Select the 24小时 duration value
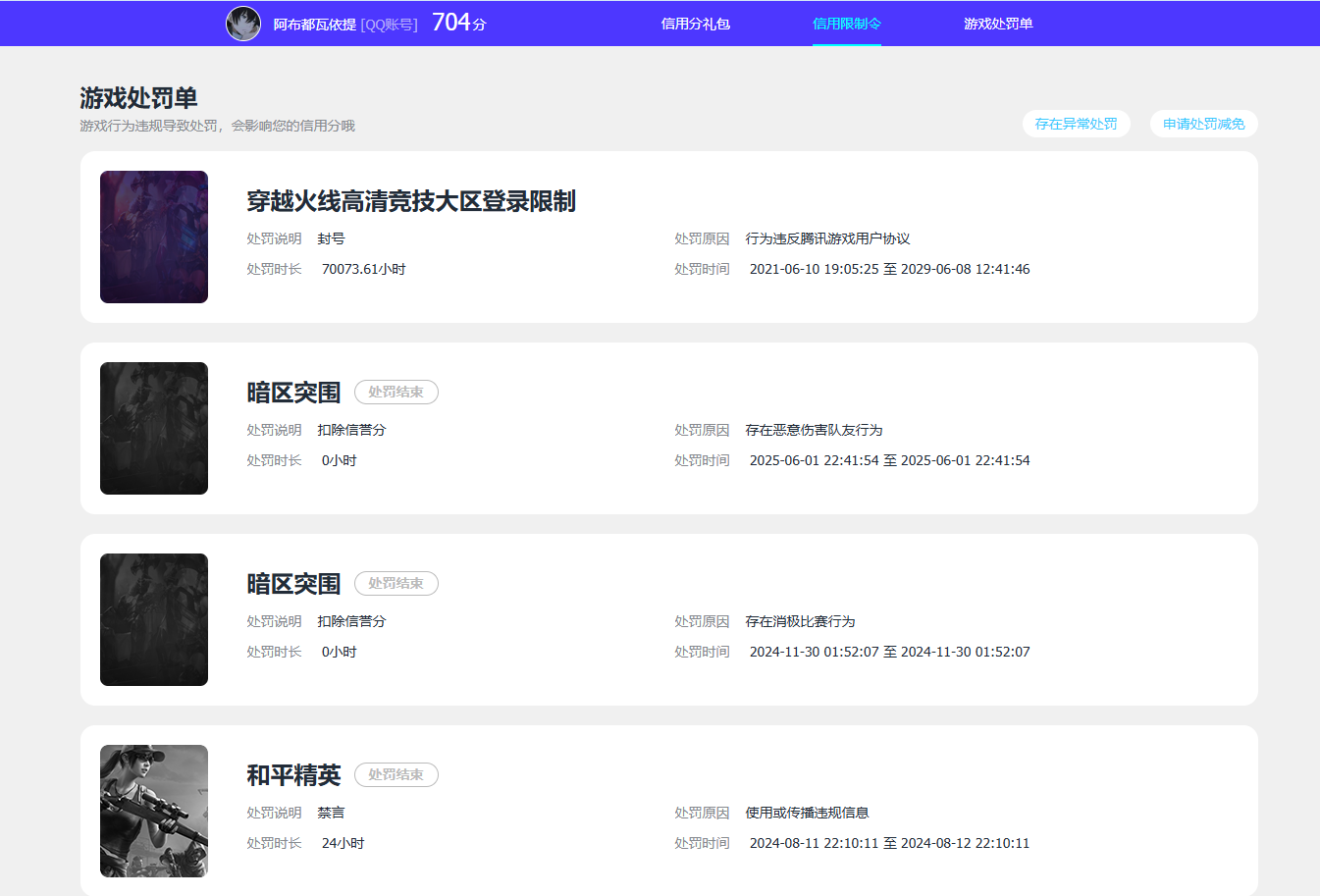The width and height of the screenshot is (1320, 896). tap(343, 843)
